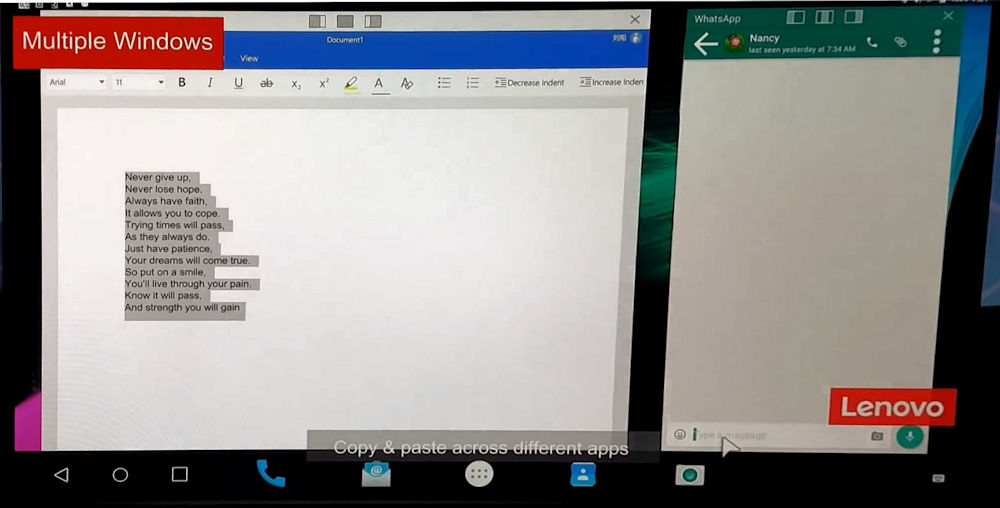Screen dimensions: 1000x508
Task: Go back from Nancy's chat in WhatsApp
Action: [x=705, y=44]
